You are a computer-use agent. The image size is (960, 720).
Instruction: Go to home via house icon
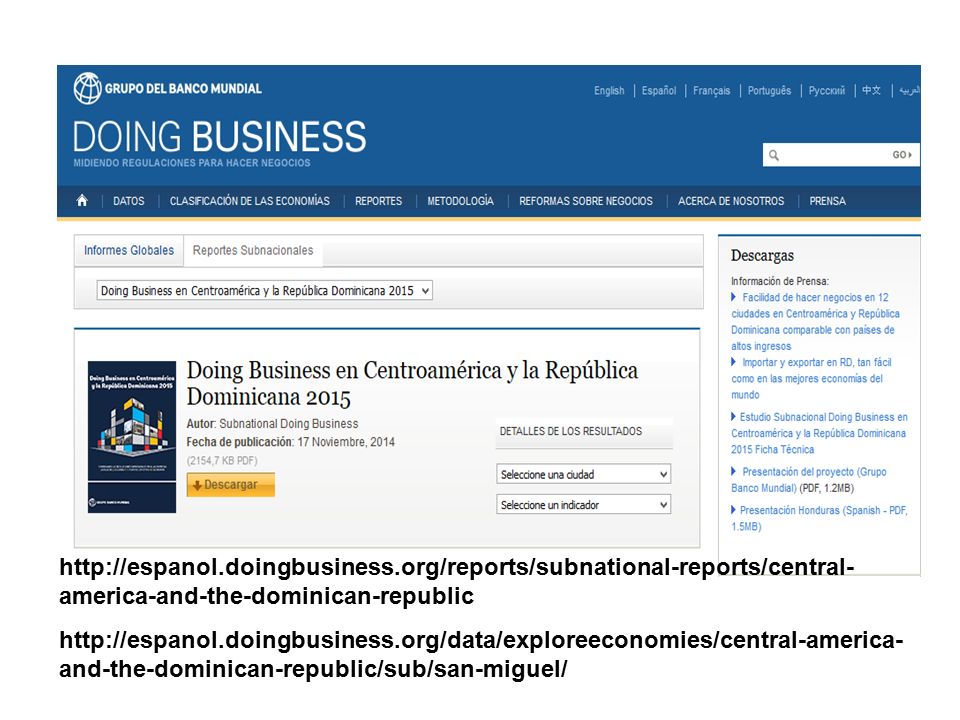pyautogui.click(x=82, y=200)
